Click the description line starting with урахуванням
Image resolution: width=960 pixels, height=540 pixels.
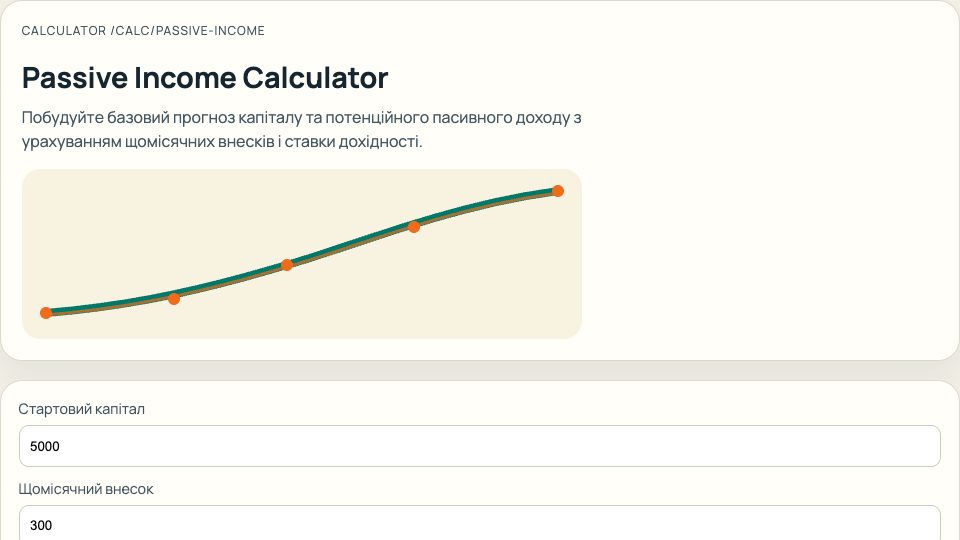(x=222, y=142)
